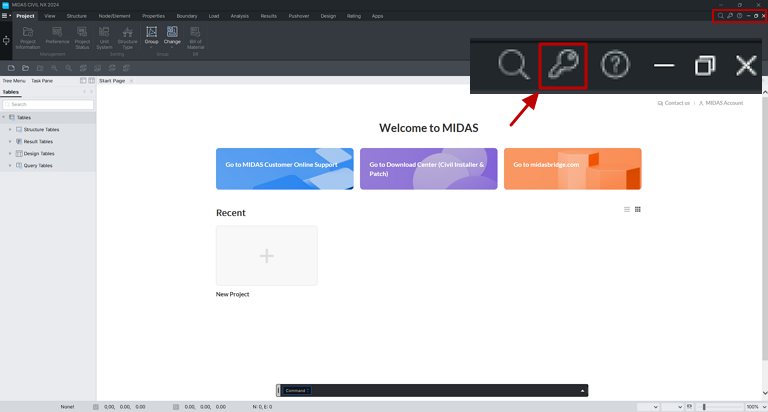Screen dimensions: 768x412
Task: Open the Bill of Material
Action: [195, 38]
